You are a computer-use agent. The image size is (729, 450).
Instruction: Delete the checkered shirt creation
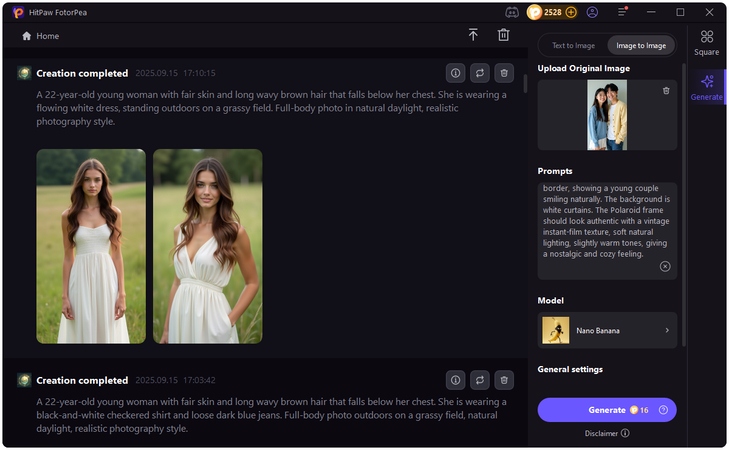[x=505, y=380]
